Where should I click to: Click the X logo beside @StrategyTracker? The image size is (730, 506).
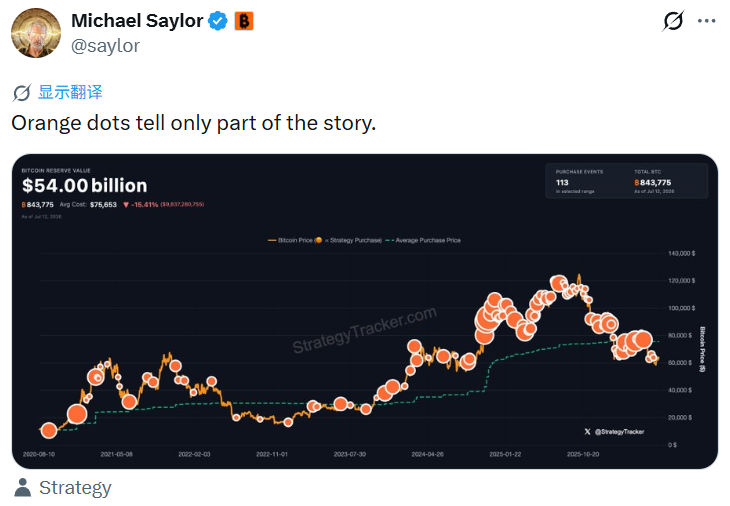point(588,432)
